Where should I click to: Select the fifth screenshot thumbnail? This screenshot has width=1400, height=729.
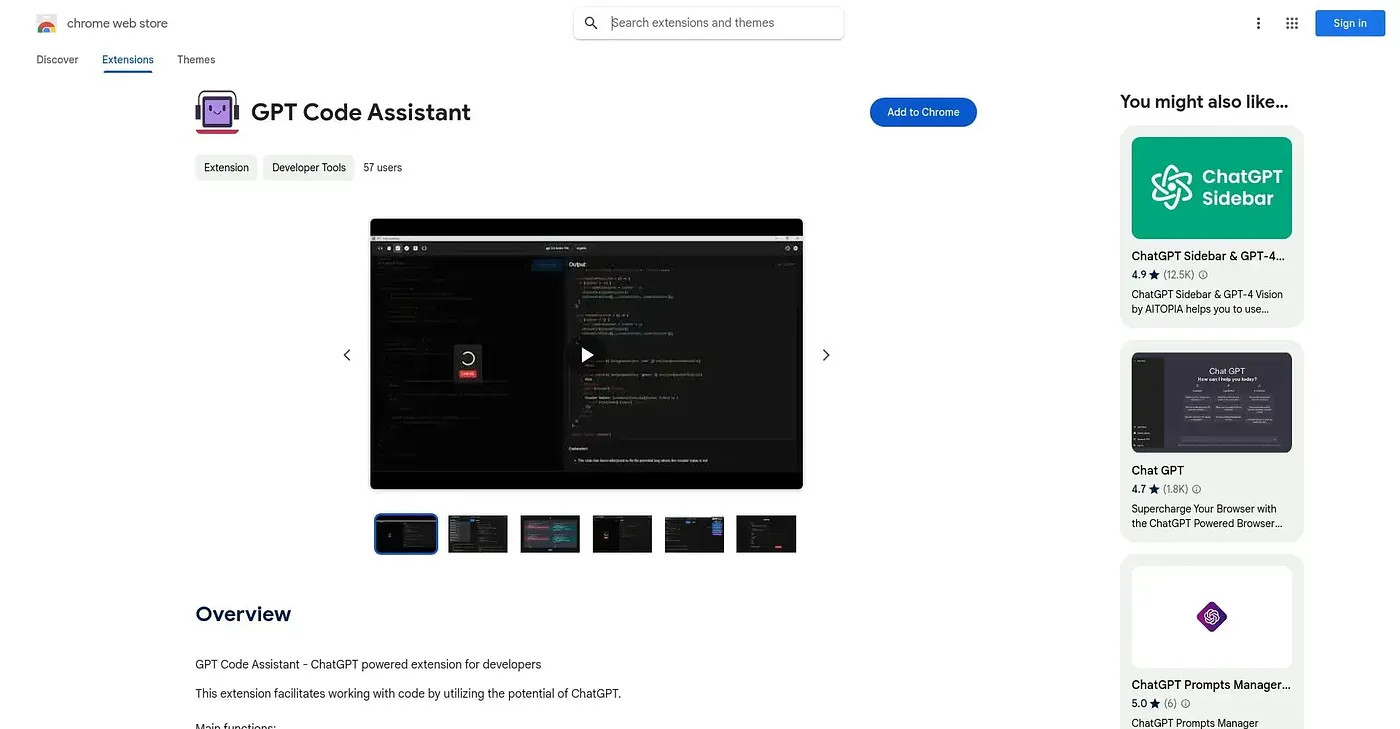[694, 534]
